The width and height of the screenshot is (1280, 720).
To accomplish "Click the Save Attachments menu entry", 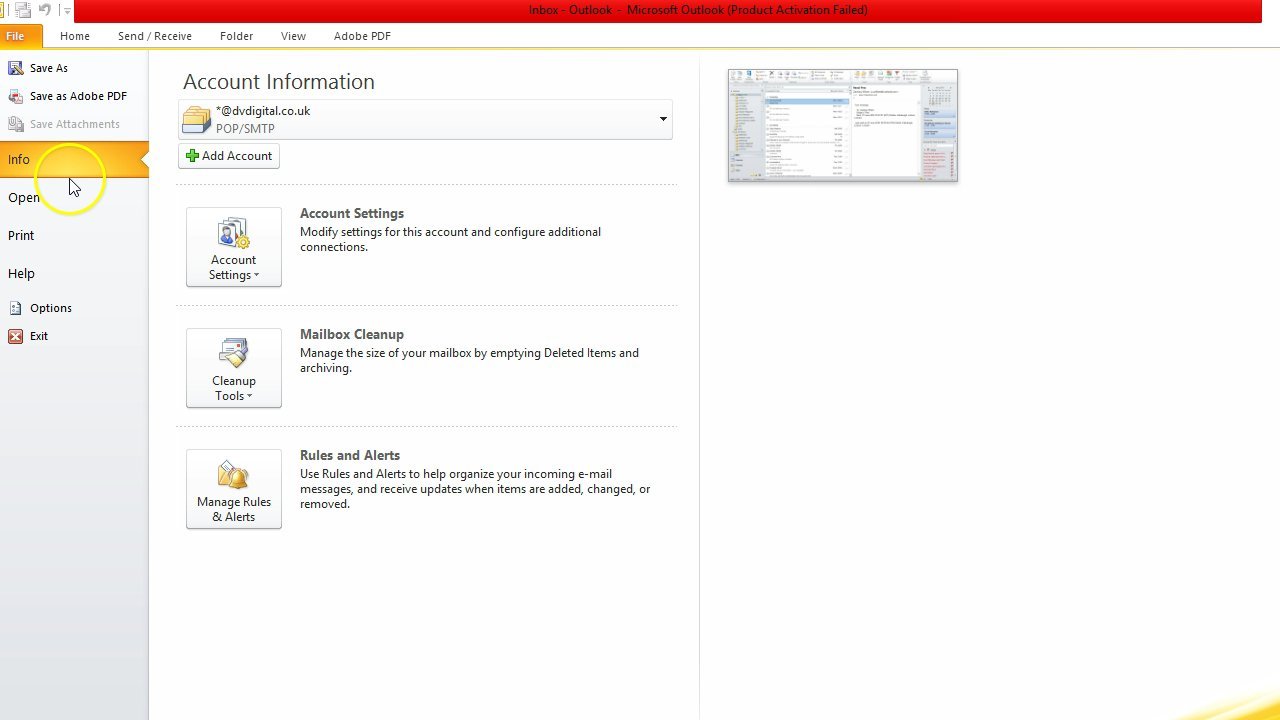I will point(75,124).
